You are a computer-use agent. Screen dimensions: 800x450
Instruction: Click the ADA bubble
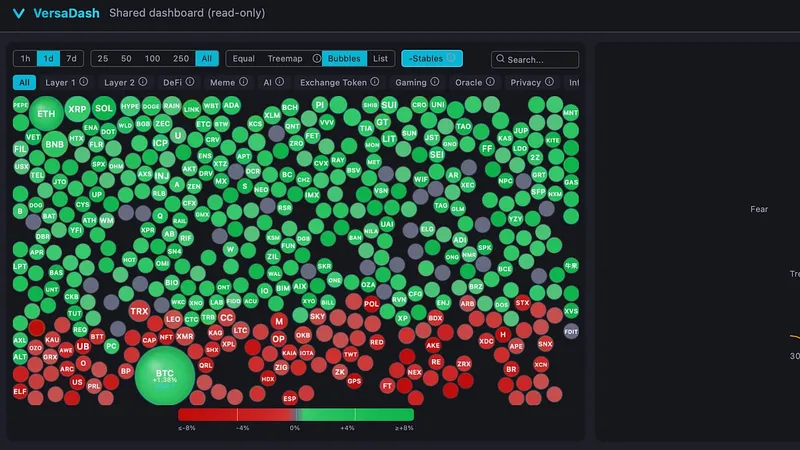coord(231,106)
